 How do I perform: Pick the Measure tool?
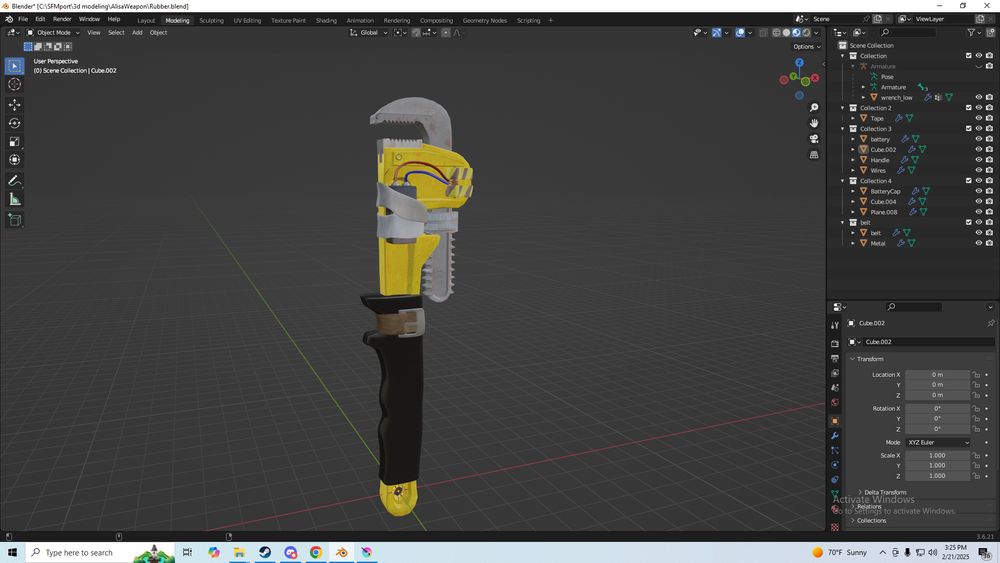[14, 199]
